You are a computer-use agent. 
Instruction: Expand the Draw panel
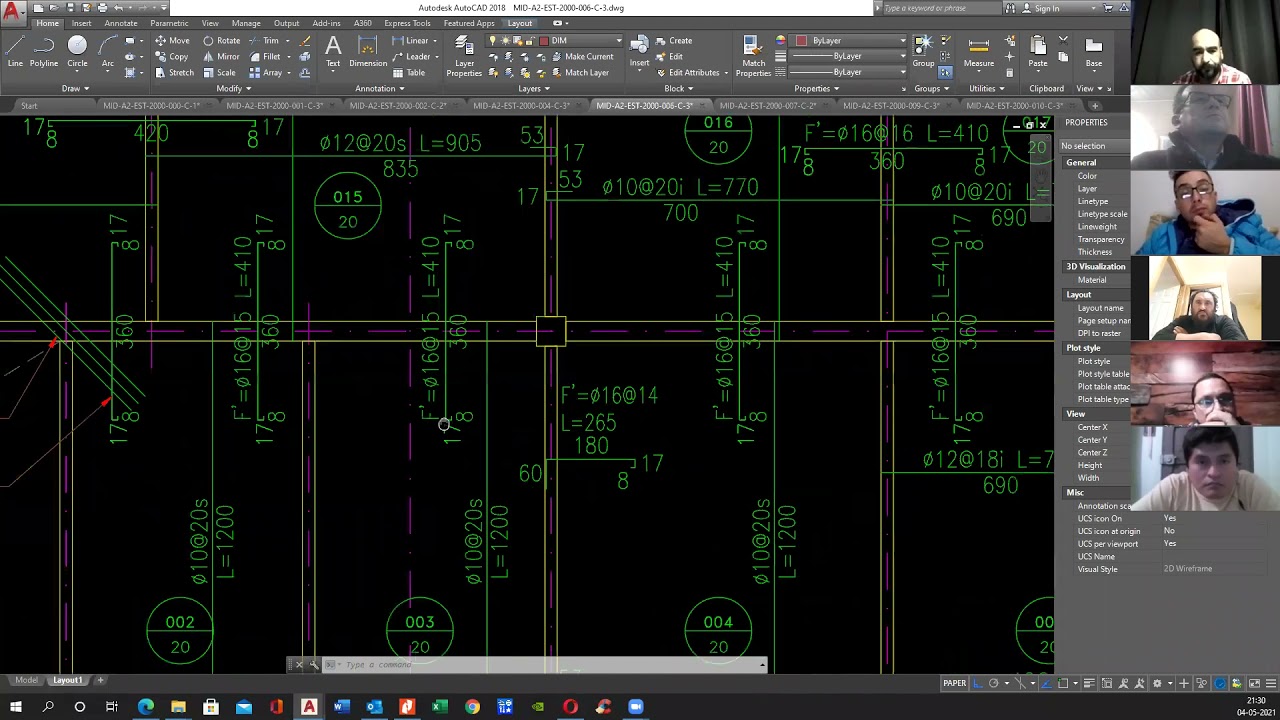tap(75, 88)
